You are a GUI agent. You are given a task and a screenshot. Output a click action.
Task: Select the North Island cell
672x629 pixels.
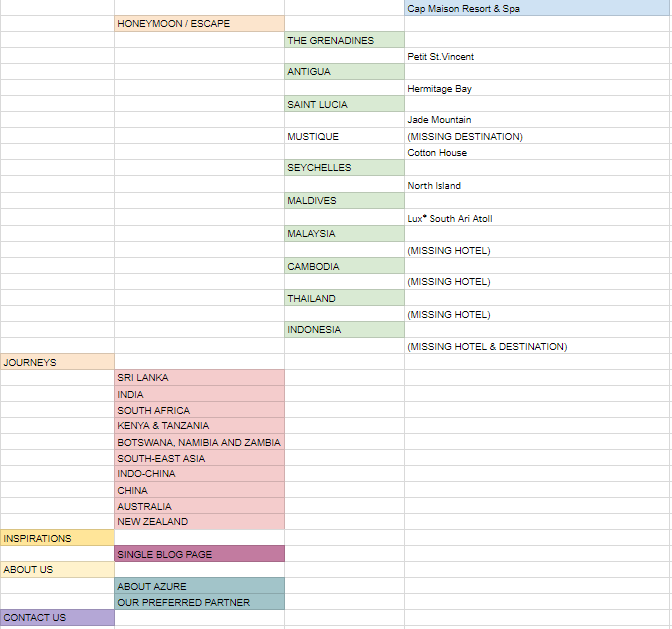(538, 185)
